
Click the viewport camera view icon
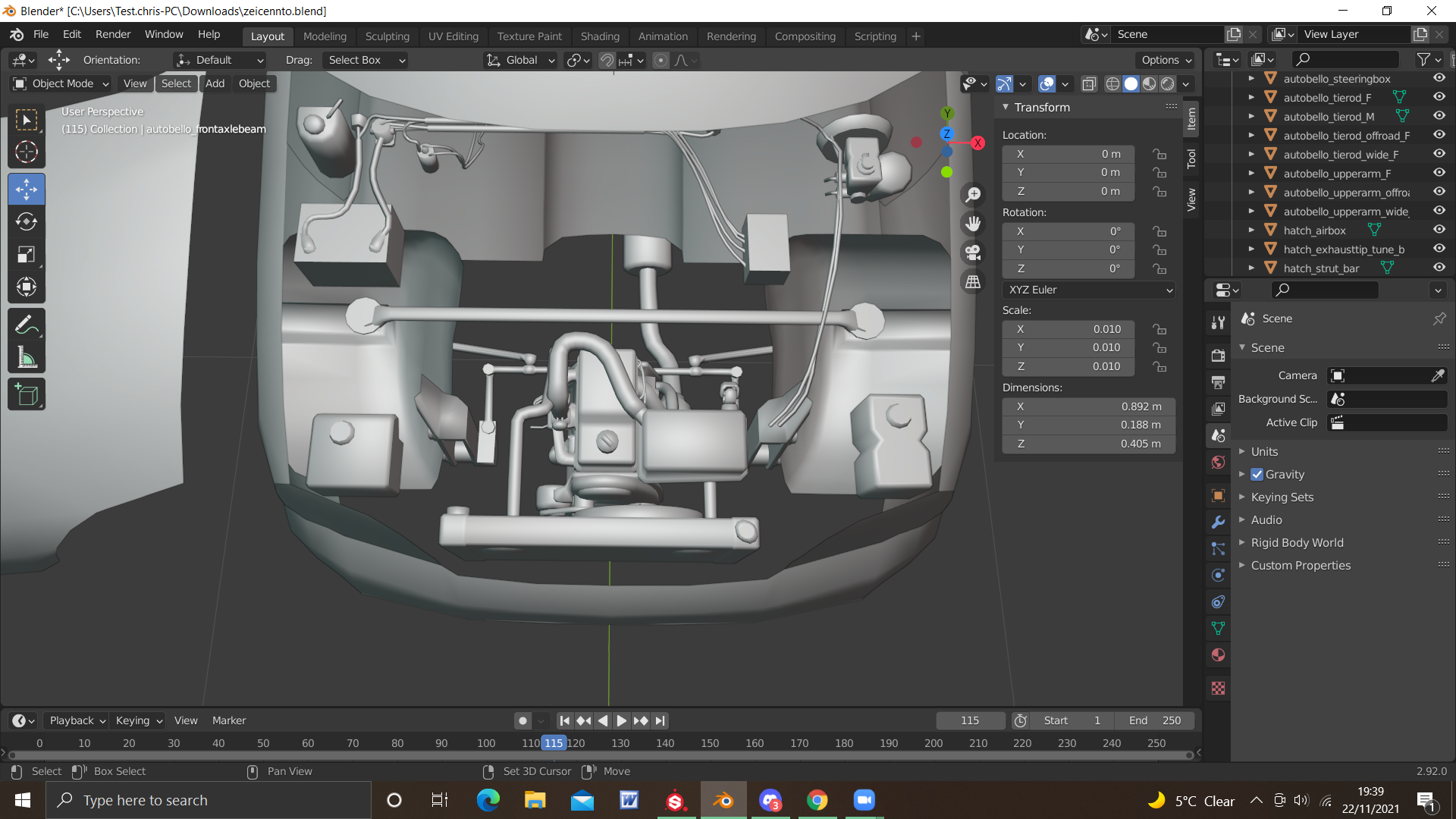973,252
